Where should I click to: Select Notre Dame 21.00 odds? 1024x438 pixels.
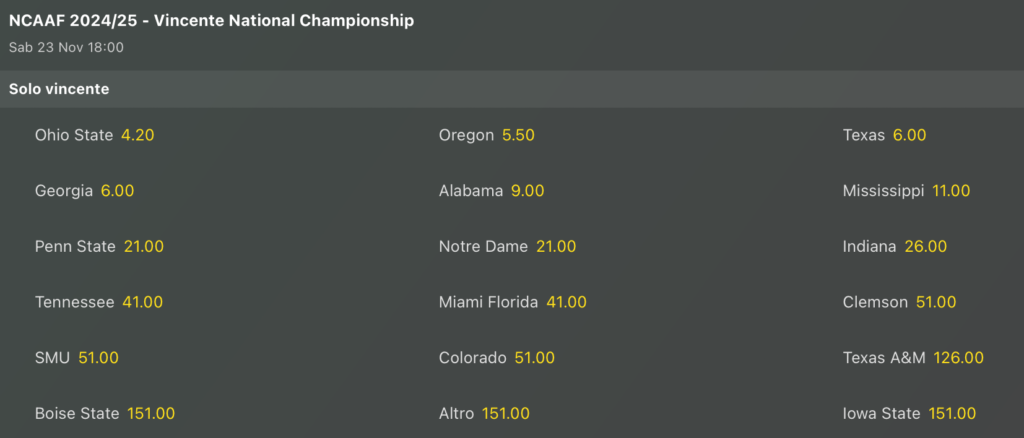(x=507, y=246)
